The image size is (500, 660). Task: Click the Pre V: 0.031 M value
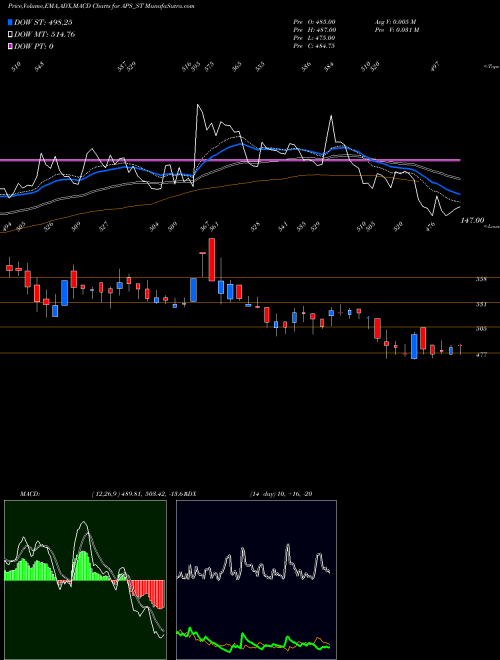click(396, 30)
